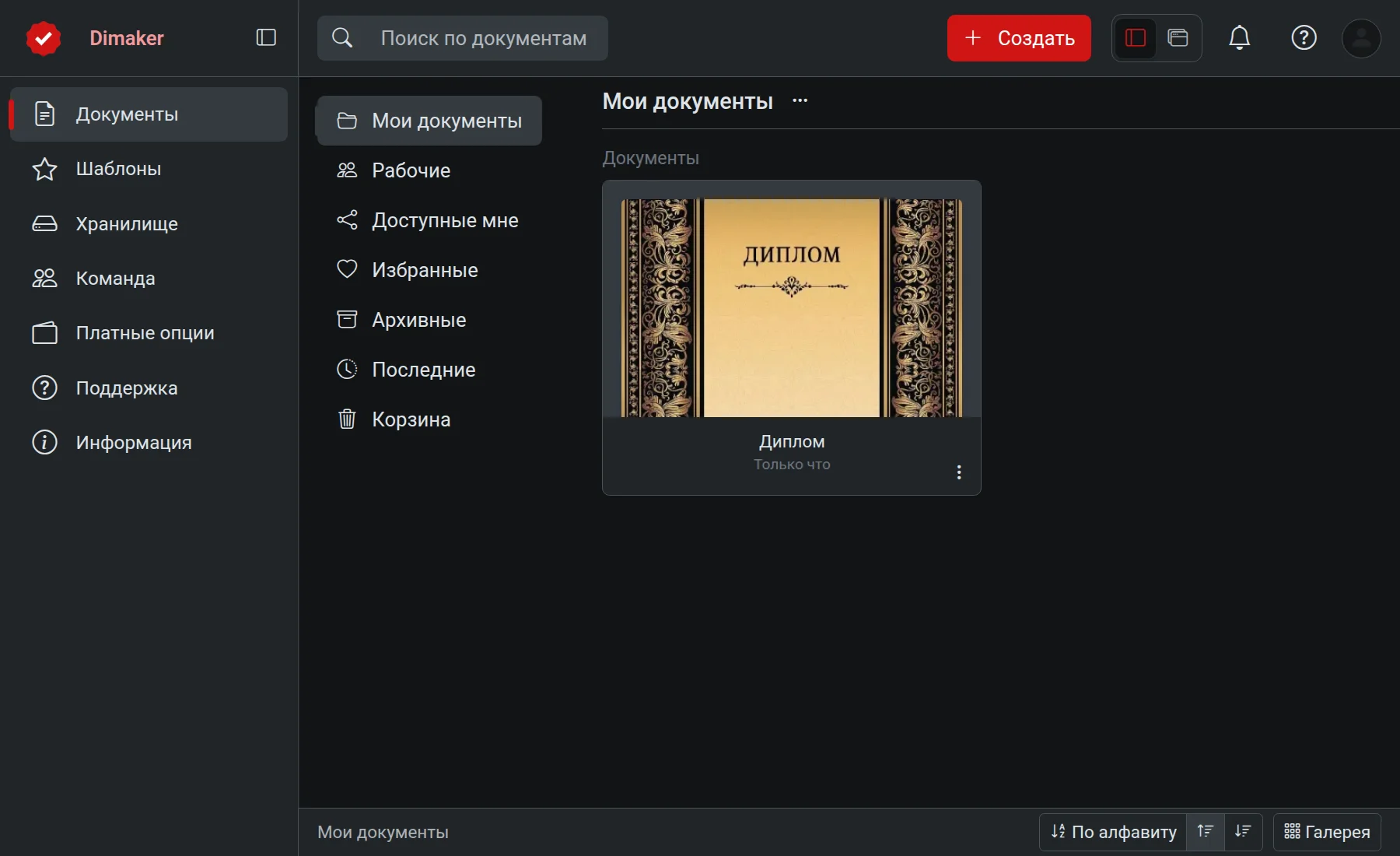Open Доступные мне shared documents

click(x=429, y=220)
